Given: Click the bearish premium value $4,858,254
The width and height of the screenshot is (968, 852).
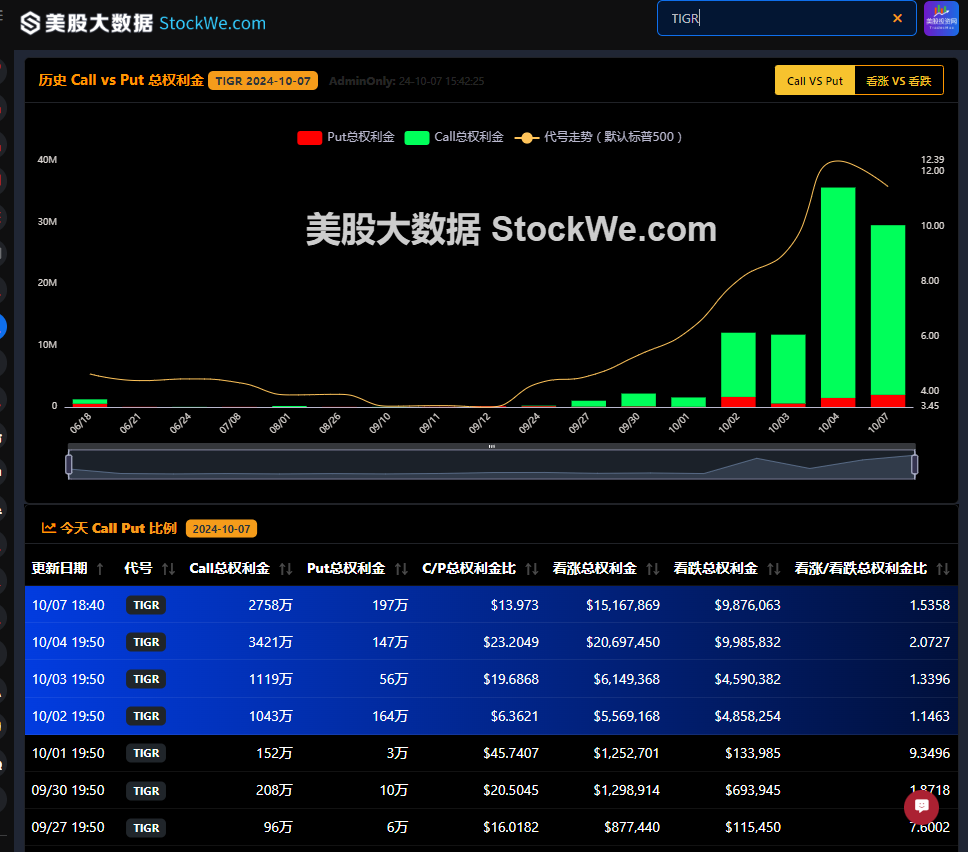Looking at the screenshot, I should pyautogui.click(x=748, y=716).
